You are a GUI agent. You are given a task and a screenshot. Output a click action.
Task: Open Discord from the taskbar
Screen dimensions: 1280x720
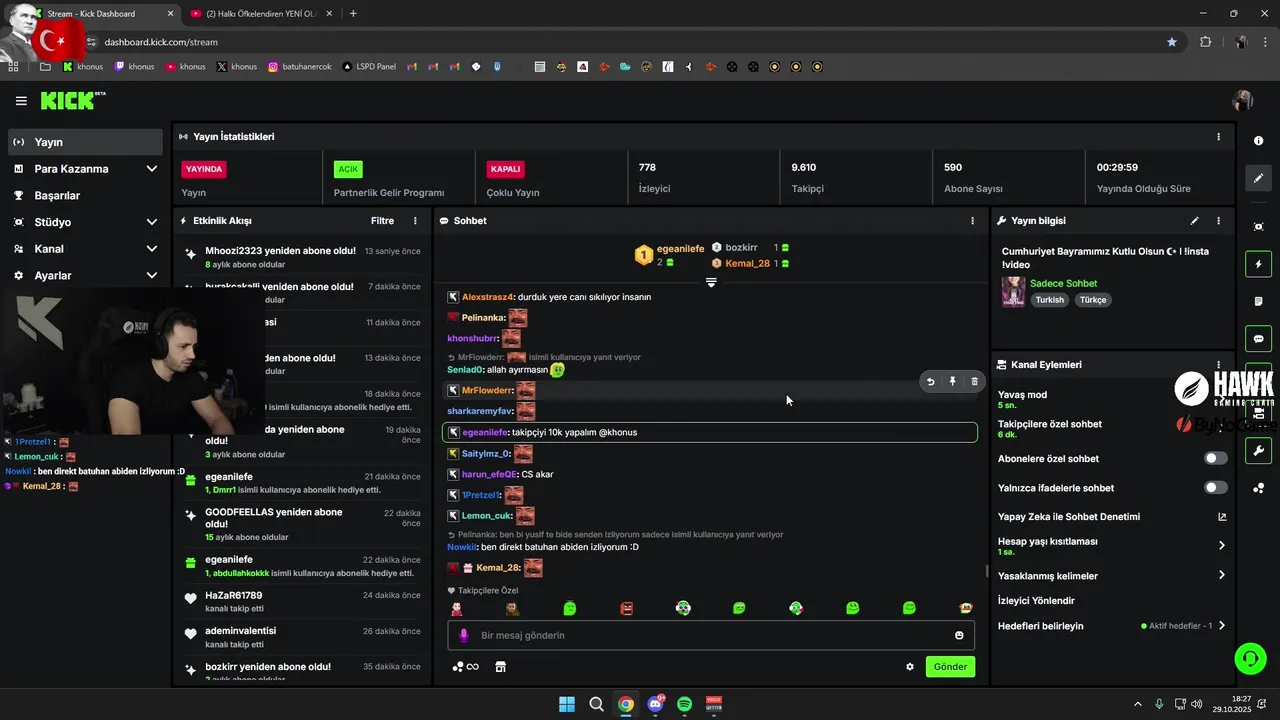coord(656,704)
